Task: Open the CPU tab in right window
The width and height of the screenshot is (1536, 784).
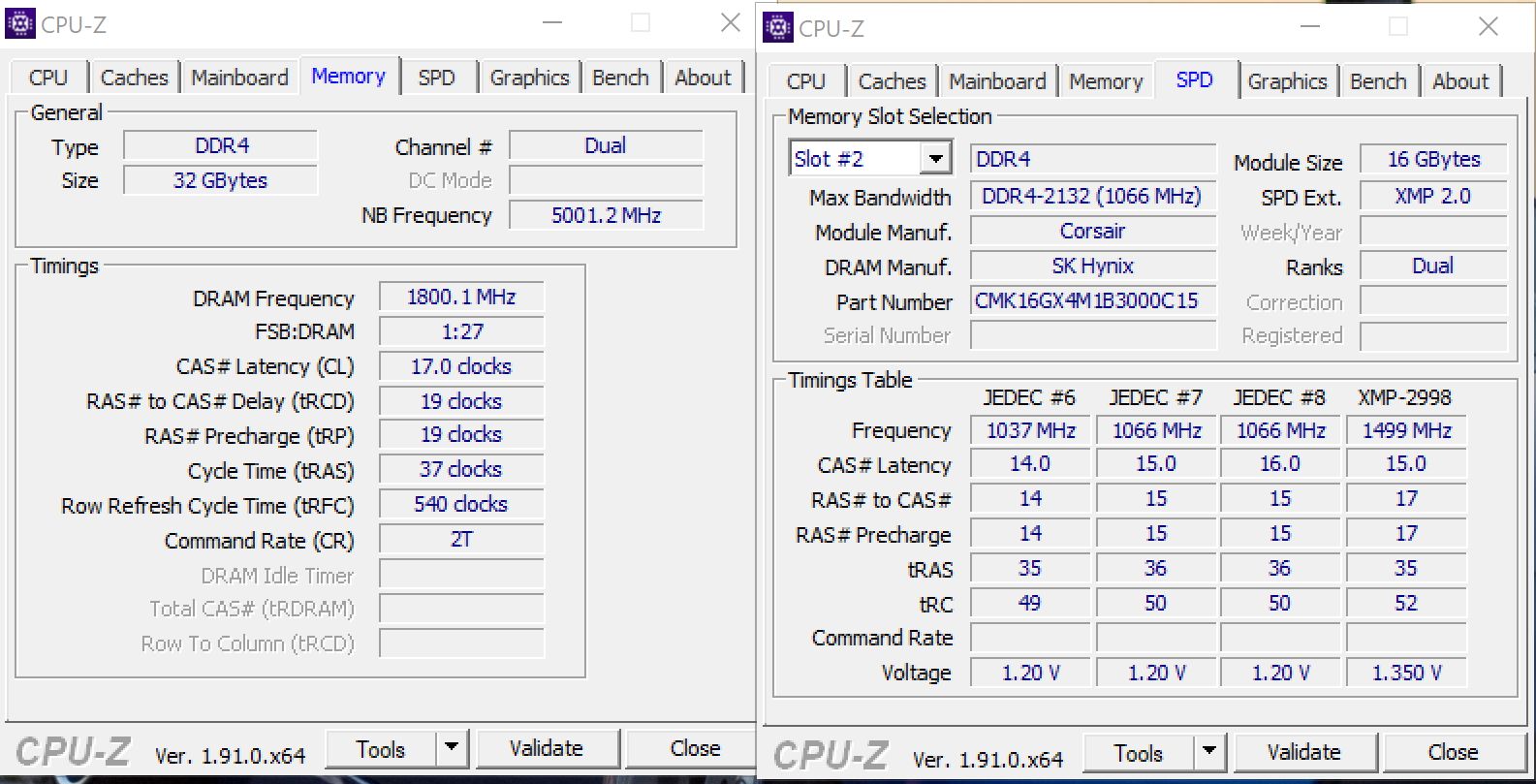Action: click(806, 81)
